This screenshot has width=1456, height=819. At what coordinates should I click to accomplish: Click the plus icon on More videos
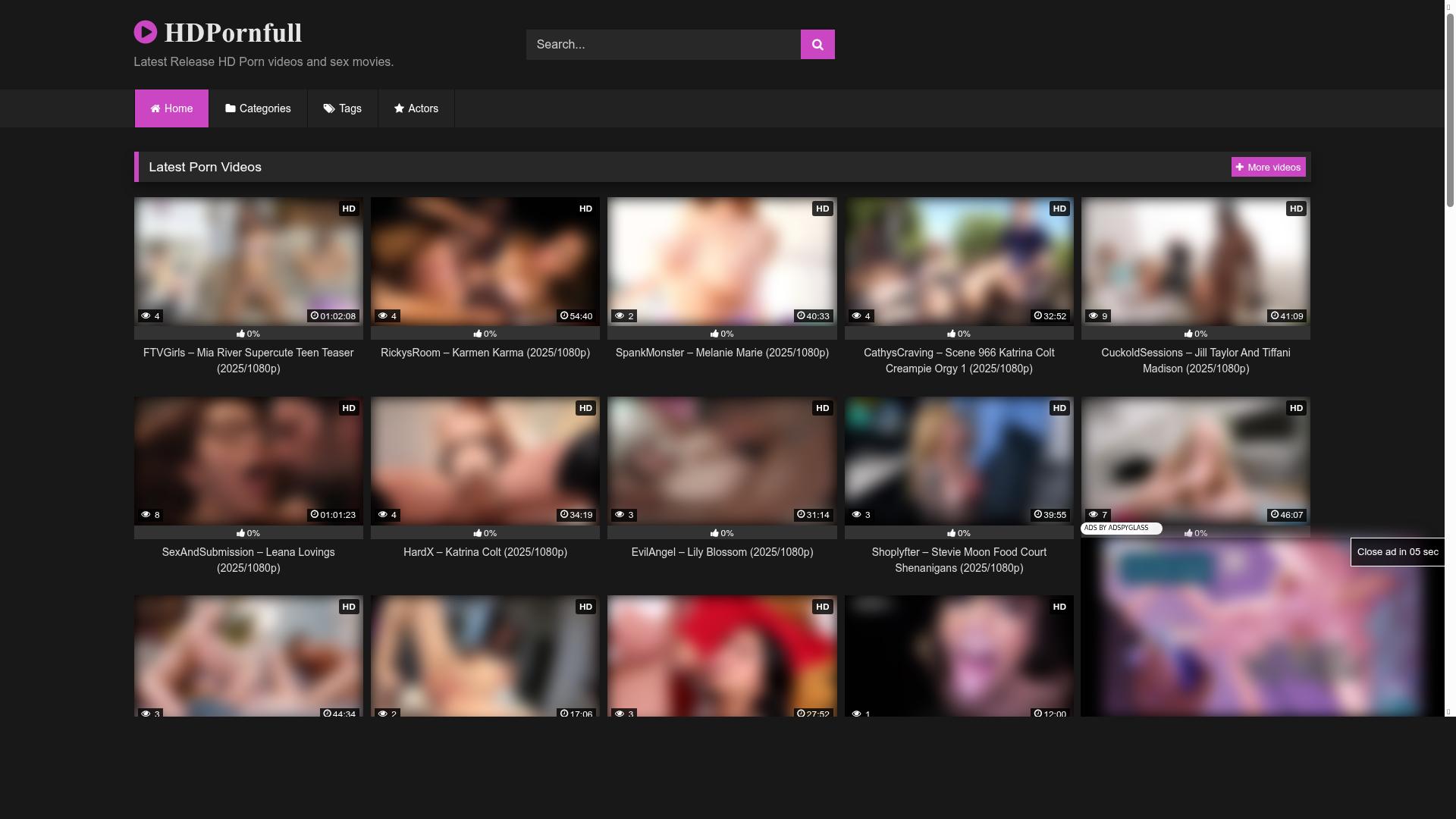1239,167
